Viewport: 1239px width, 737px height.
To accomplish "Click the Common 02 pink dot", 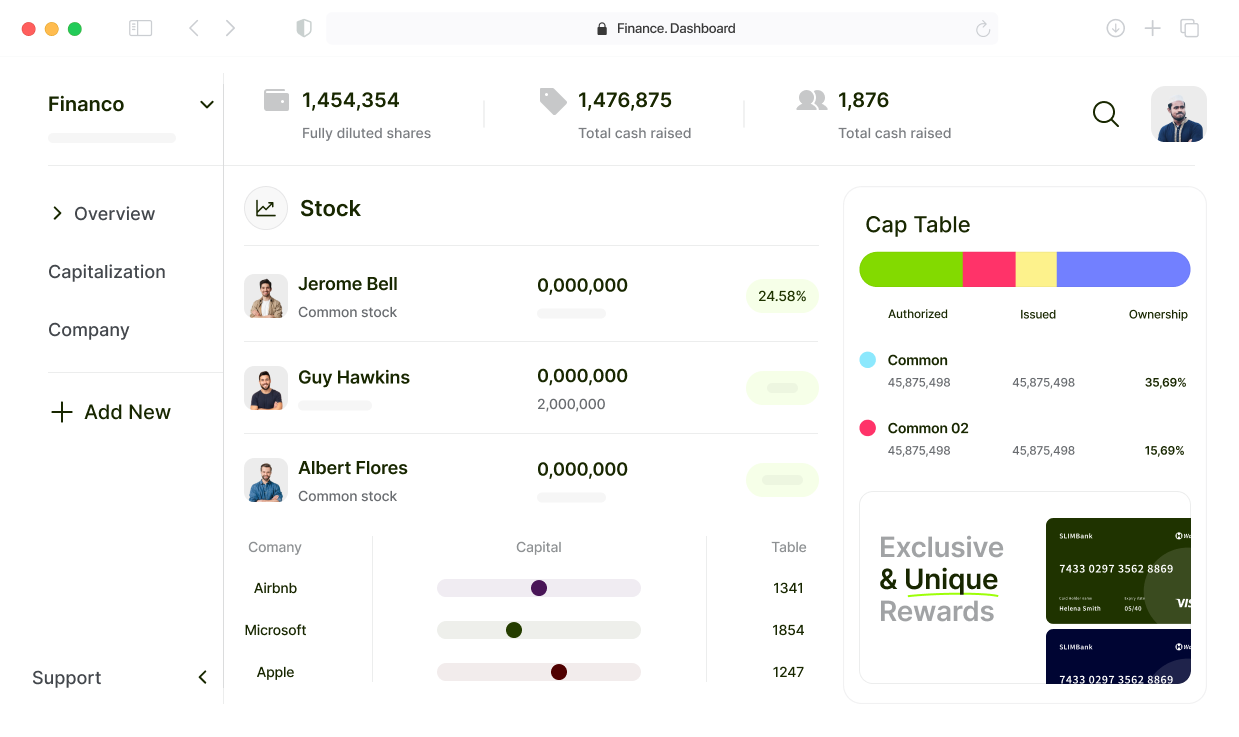I will pyautogui.click(x=868, y=428).
